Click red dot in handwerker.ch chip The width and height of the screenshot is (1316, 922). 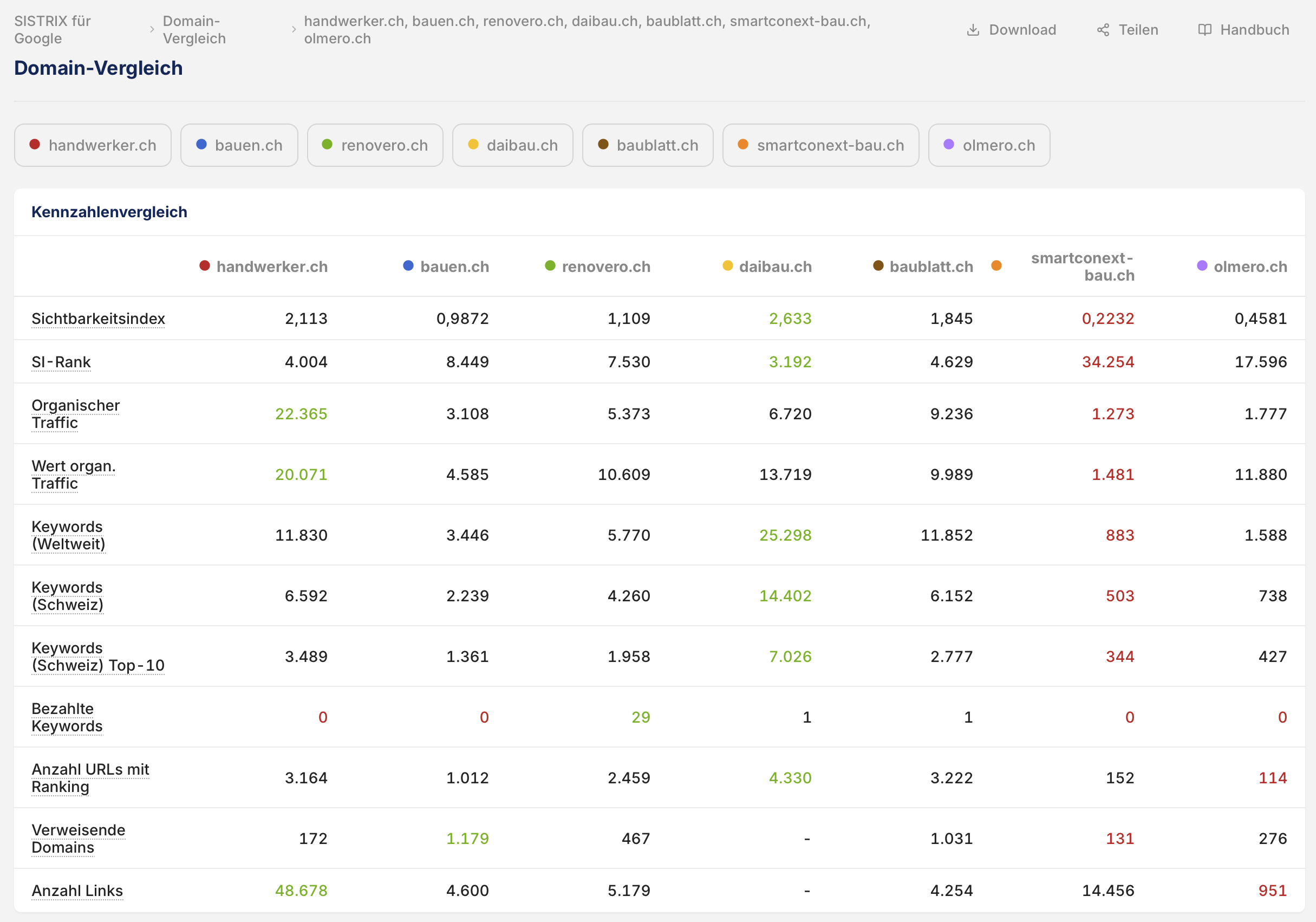[35, 145]
